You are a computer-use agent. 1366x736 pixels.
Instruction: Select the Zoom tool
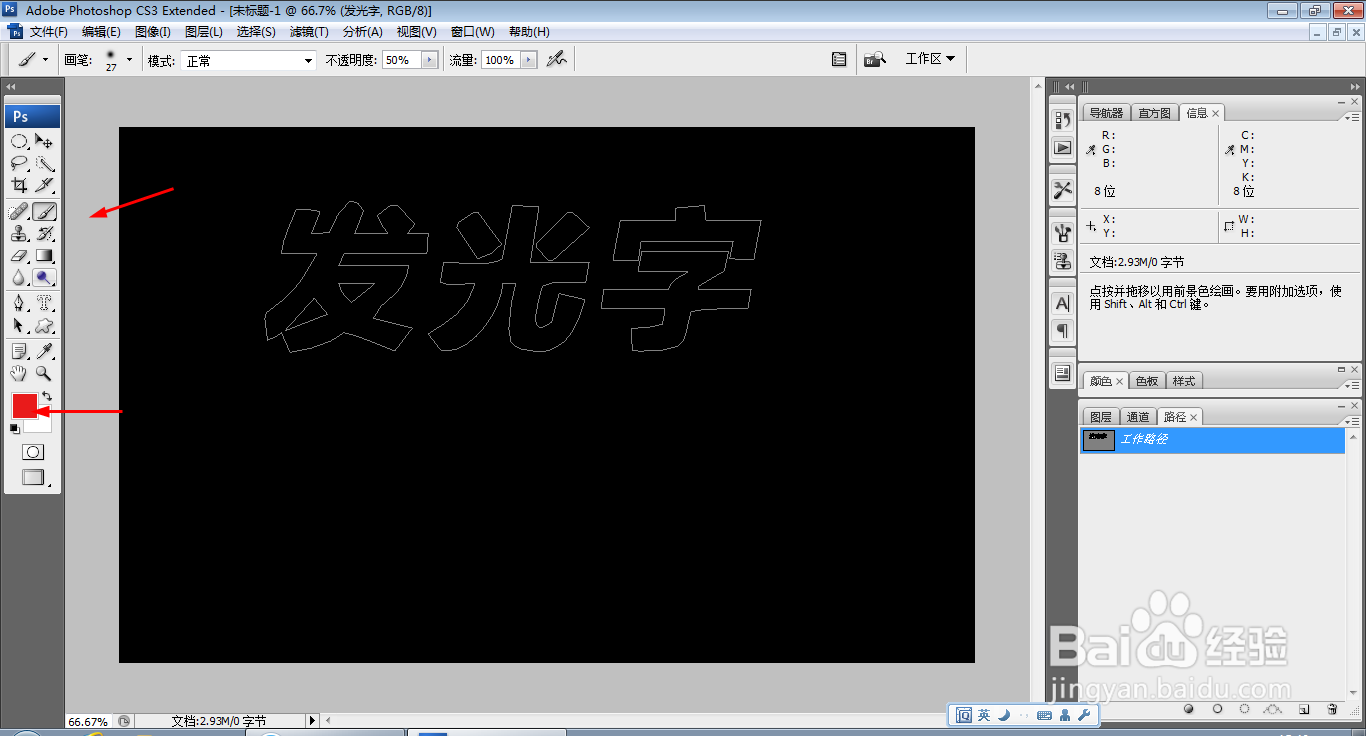click(44, 373)
